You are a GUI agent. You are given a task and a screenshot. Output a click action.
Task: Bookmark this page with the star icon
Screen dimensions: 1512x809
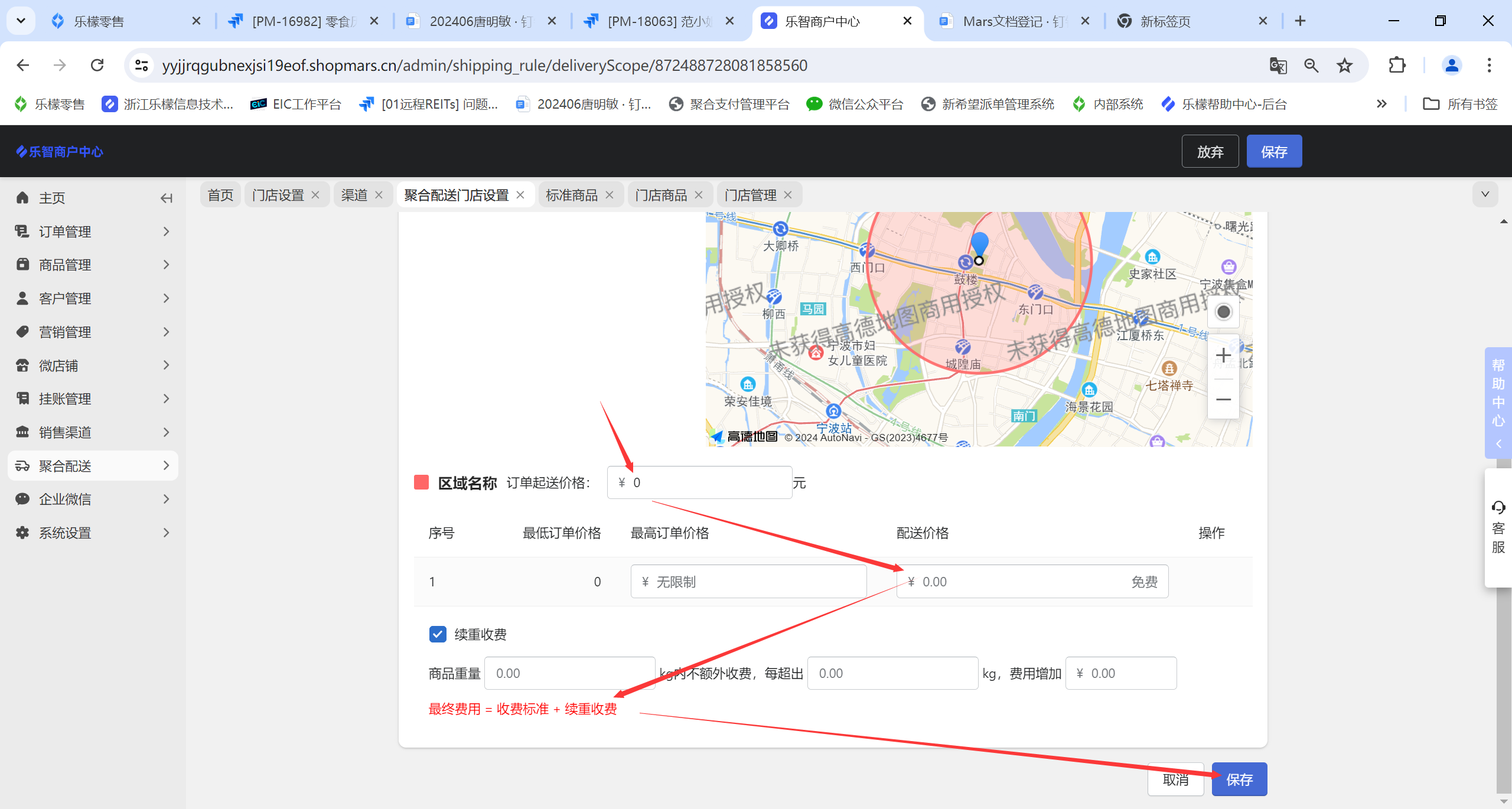pyautogui.click(x=1345, y=66)
